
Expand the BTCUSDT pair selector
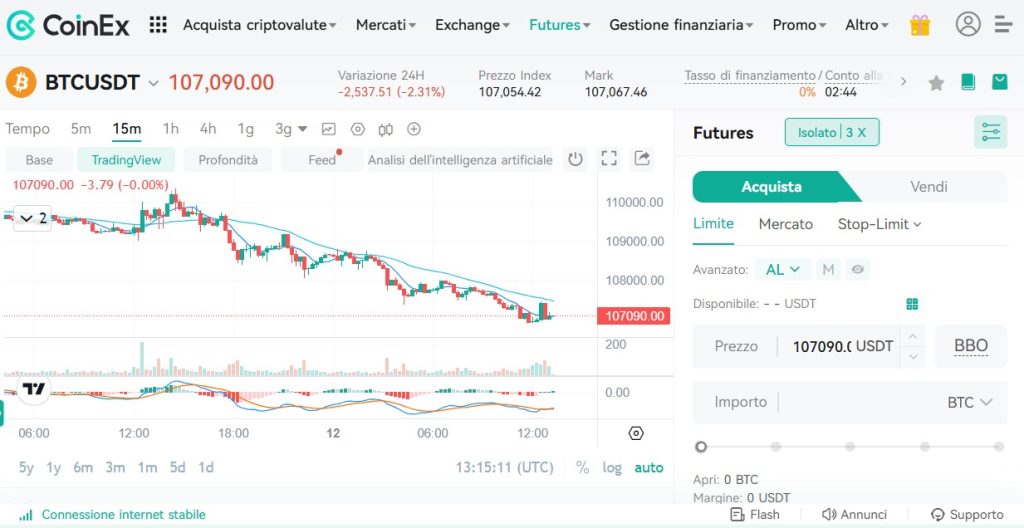153,83
